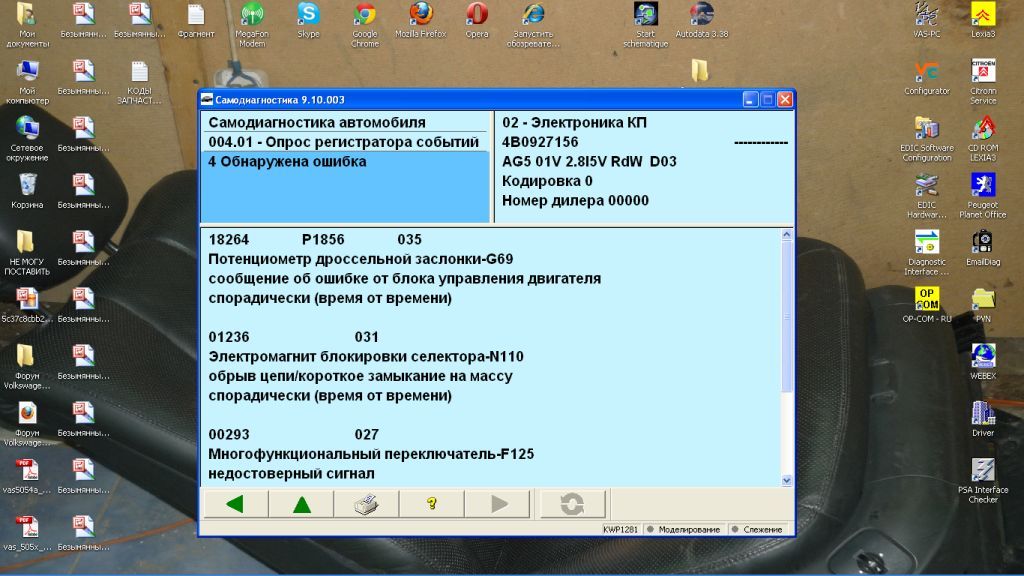Click the KWP1281 status bar field
Screen dimensions: 1024x576
click(620, 530)
